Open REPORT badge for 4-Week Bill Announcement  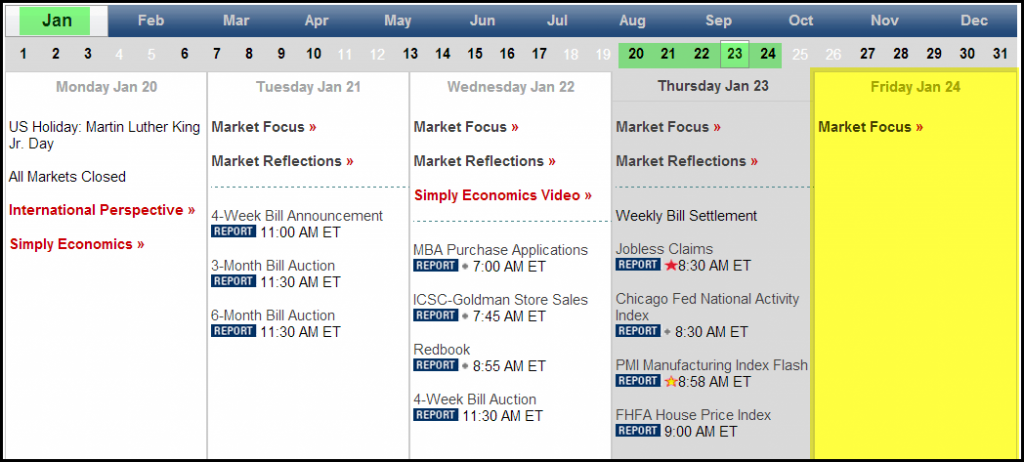pos(233,232)
